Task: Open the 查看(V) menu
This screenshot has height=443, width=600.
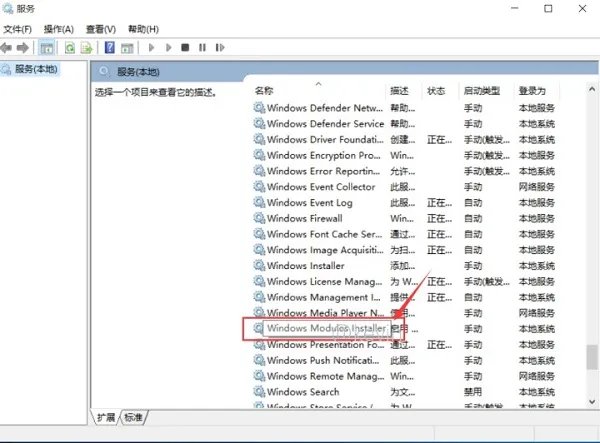Action: coord(98,29)
